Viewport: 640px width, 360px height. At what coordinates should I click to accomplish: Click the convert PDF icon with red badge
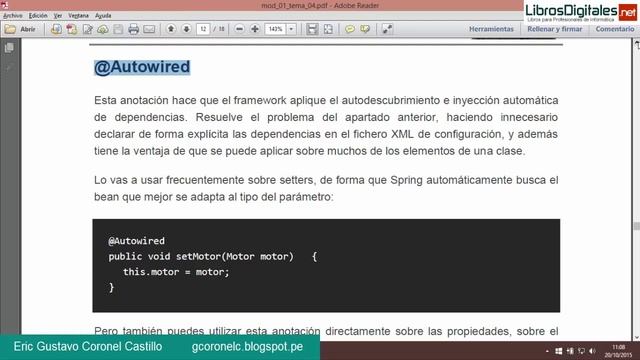coord(72,29)
